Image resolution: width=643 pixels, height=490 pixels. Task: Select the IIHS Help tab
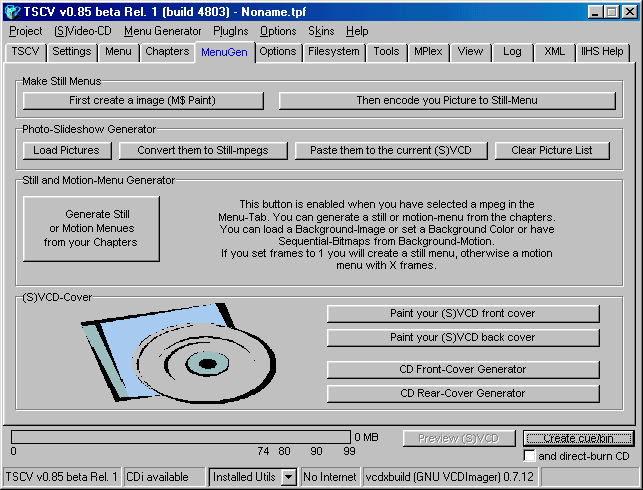[603, 51]
